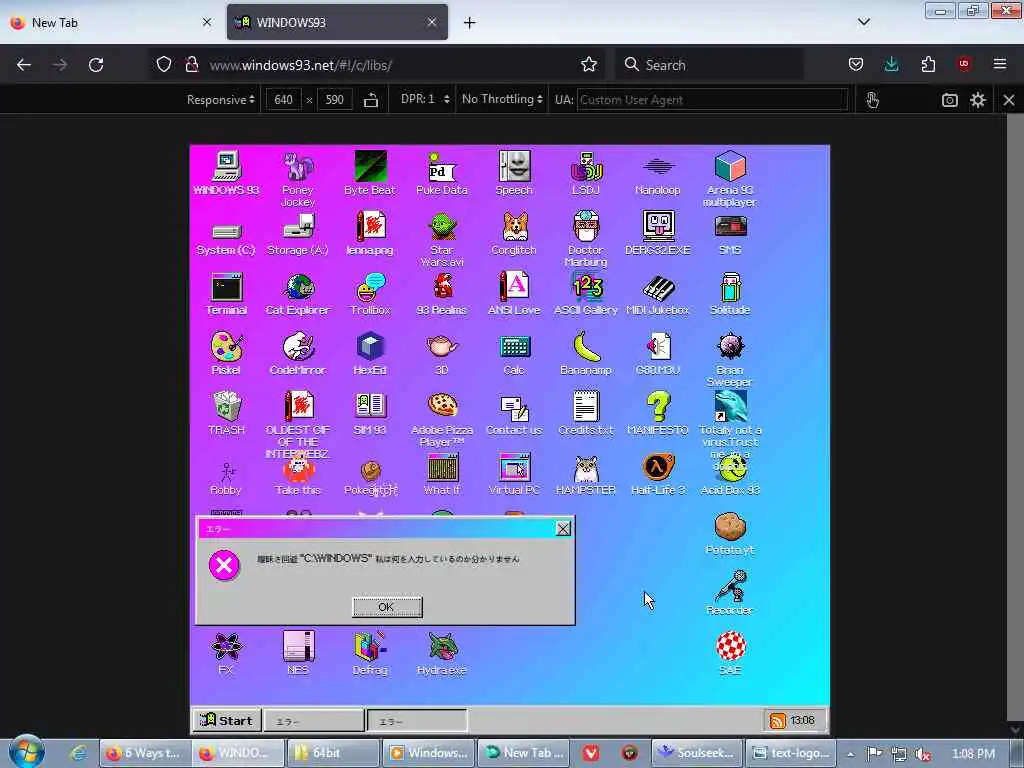Open the TRASH bin
This screenshot has width=1024, height=768.
point(226,413)
